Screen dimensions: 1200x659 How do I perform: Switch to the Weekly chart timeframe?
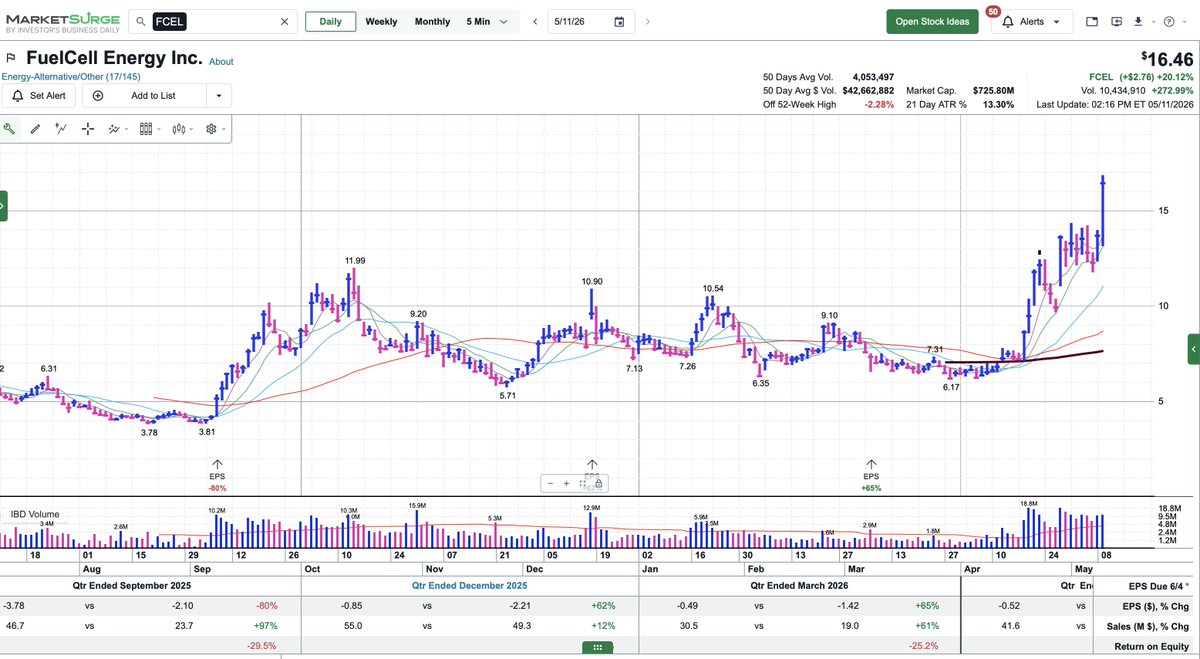(x=381, y=21)
